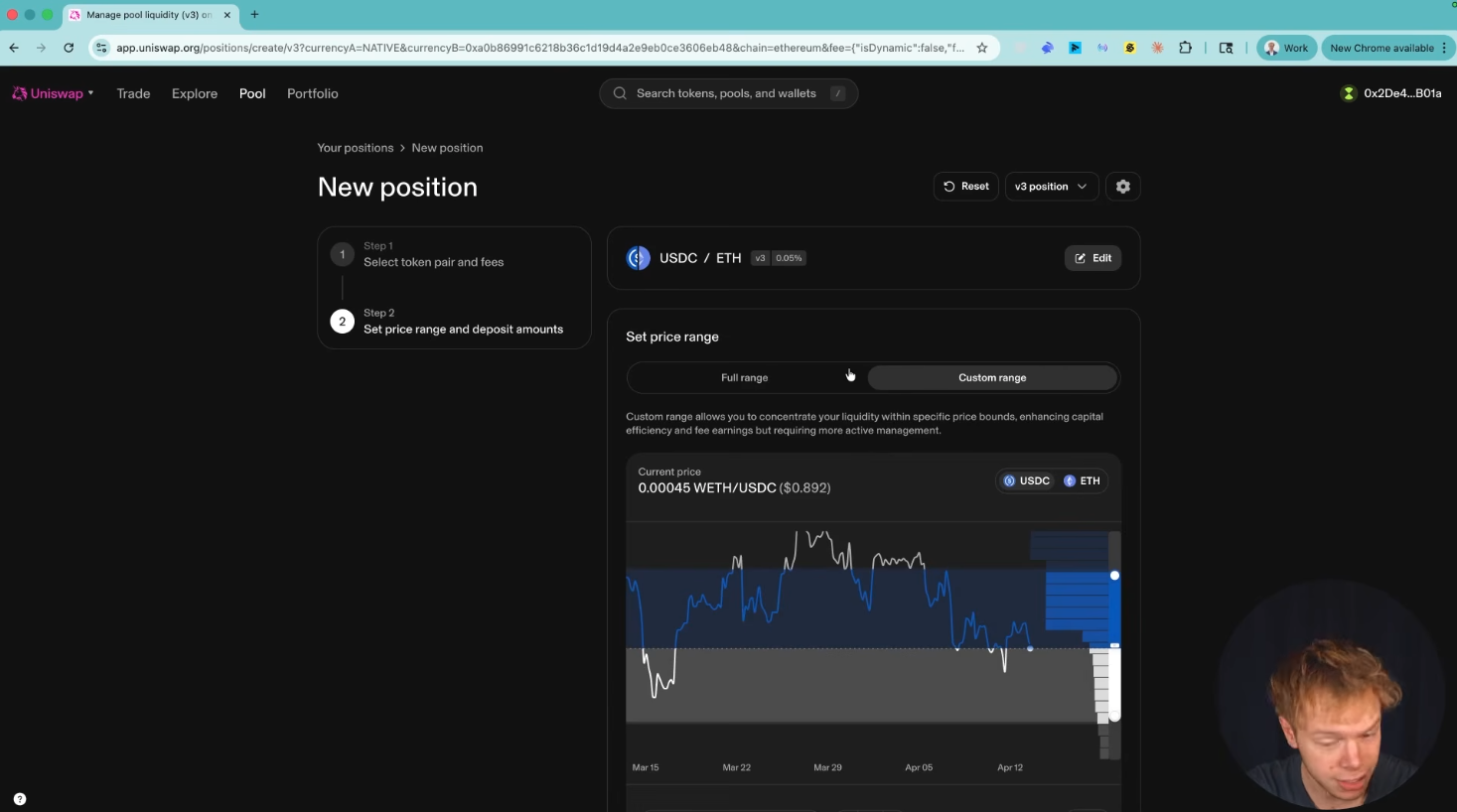This screenshot has height=812, width=1457.
Task: Go forward in the browser
Action: coord(41,48)
